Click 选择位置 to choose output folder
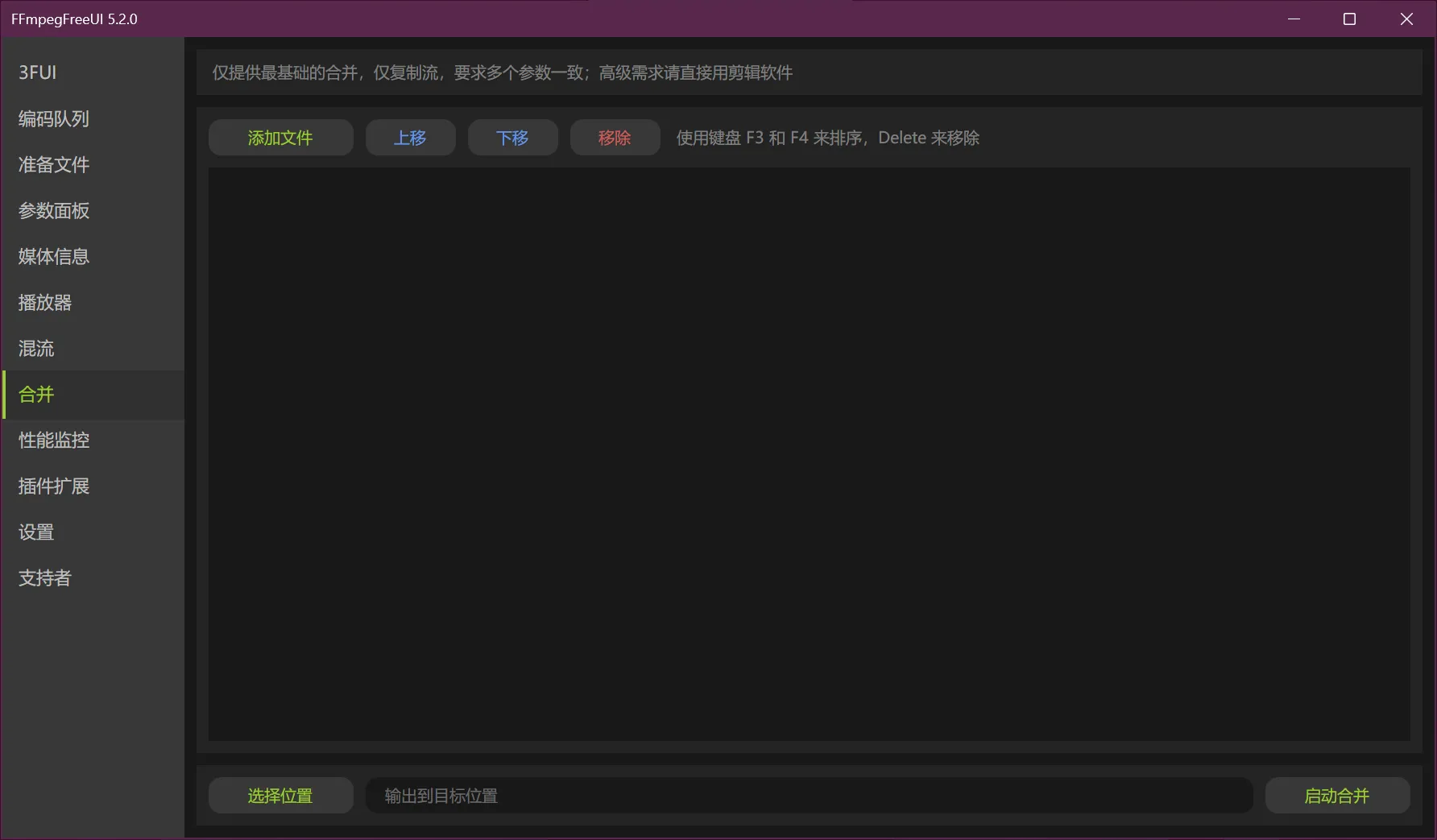The width and height of the screenshot is (1437, 840). tap(280, 796)
